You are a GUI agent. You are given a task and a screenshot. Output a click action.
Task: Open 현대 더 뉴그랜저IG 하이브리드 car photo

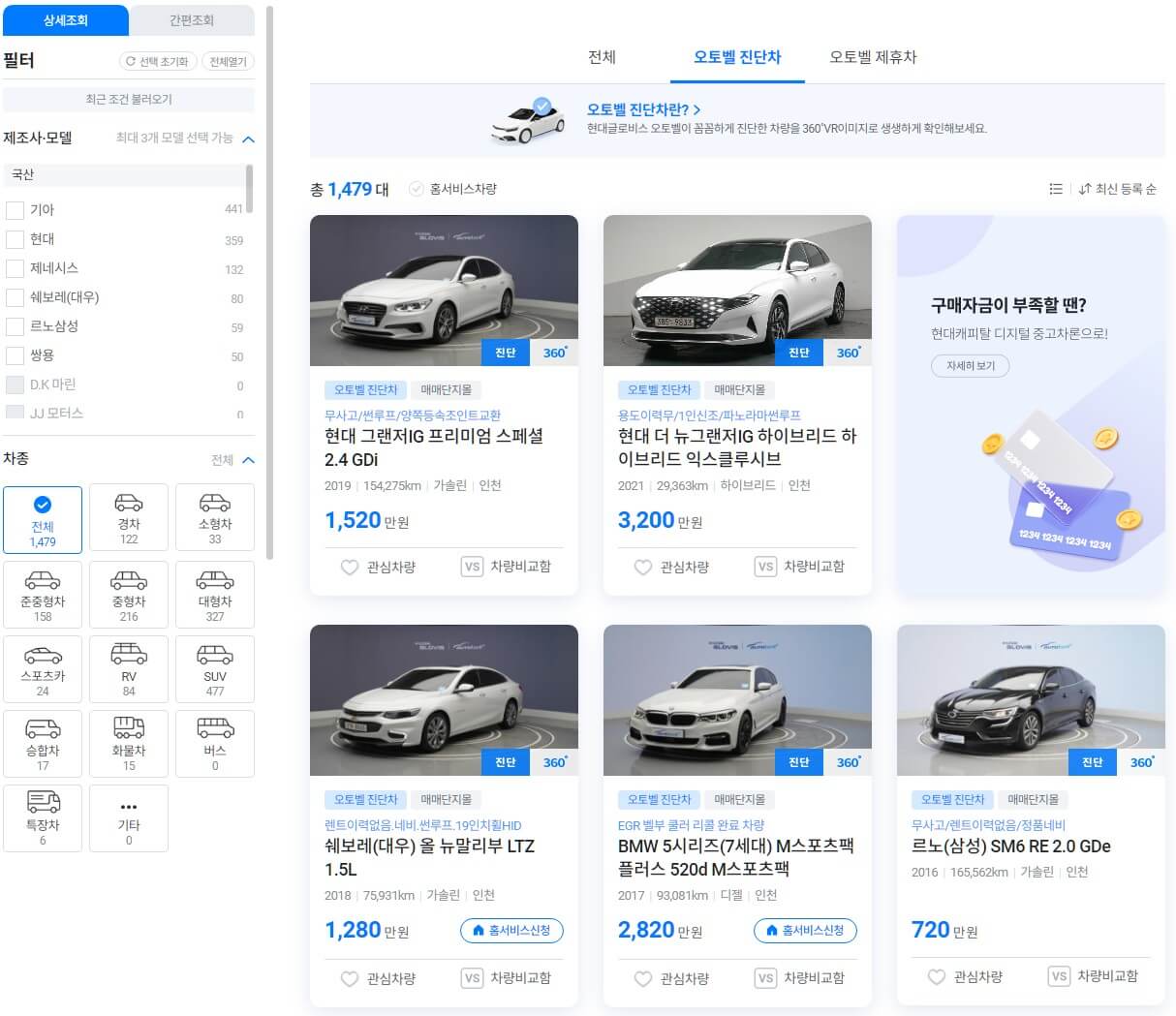[x=737, y=291]
